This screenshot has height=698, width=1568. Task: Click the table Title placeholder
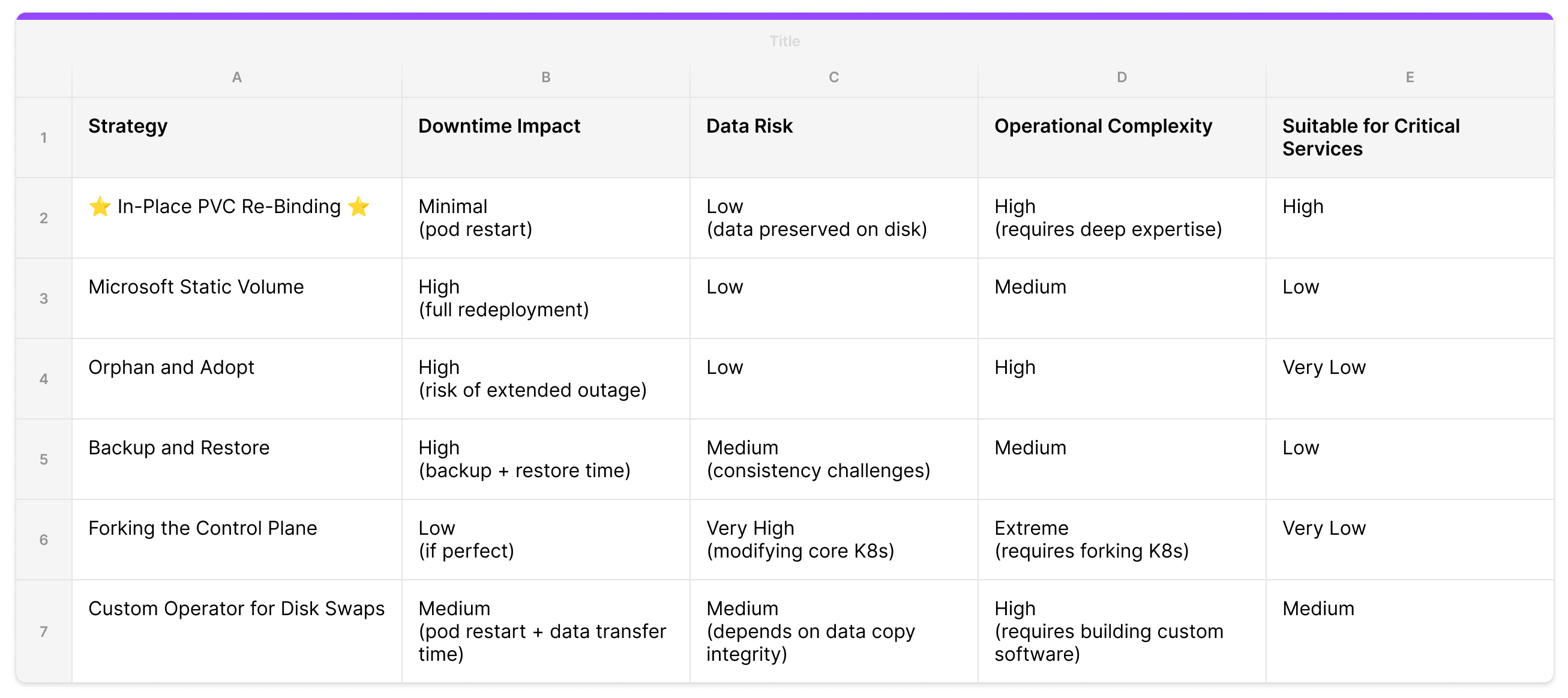pos(784,41)
